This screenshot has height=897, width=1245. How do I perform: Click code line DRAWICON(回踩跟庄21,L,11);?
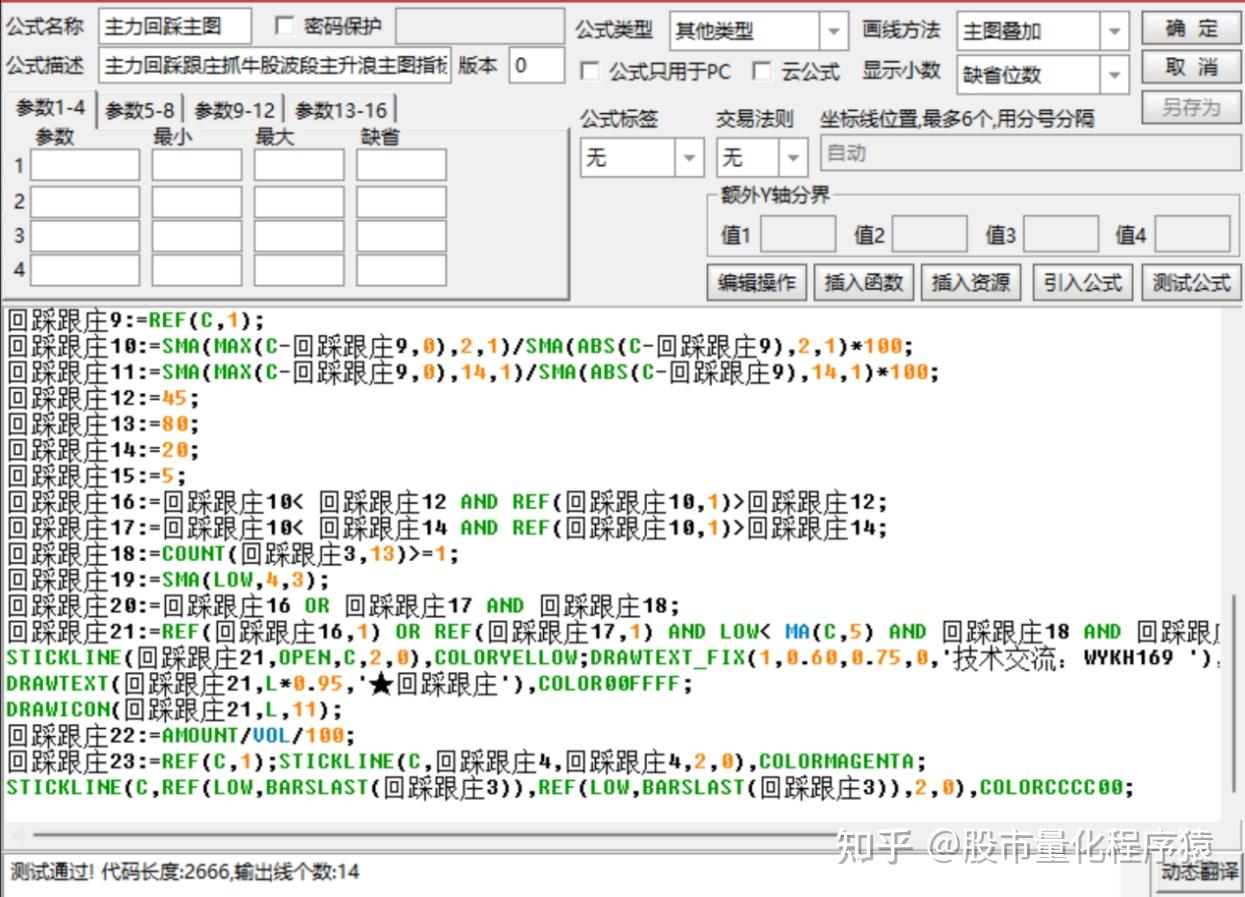coord(173,710)
